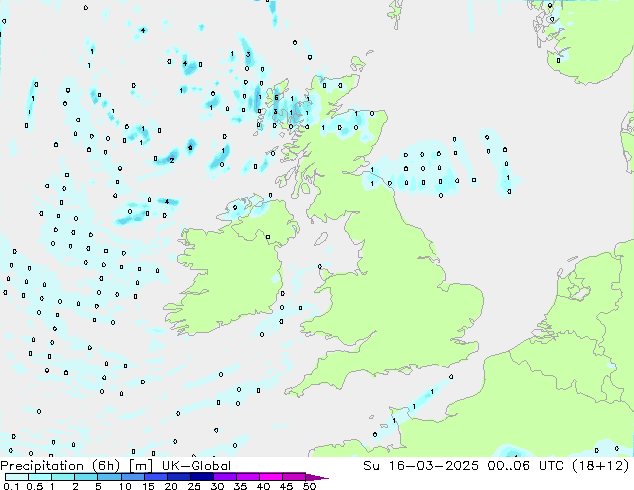Click the '50' legend scale label
Viewport: 634px width, 490px height.
click(309, 486)
